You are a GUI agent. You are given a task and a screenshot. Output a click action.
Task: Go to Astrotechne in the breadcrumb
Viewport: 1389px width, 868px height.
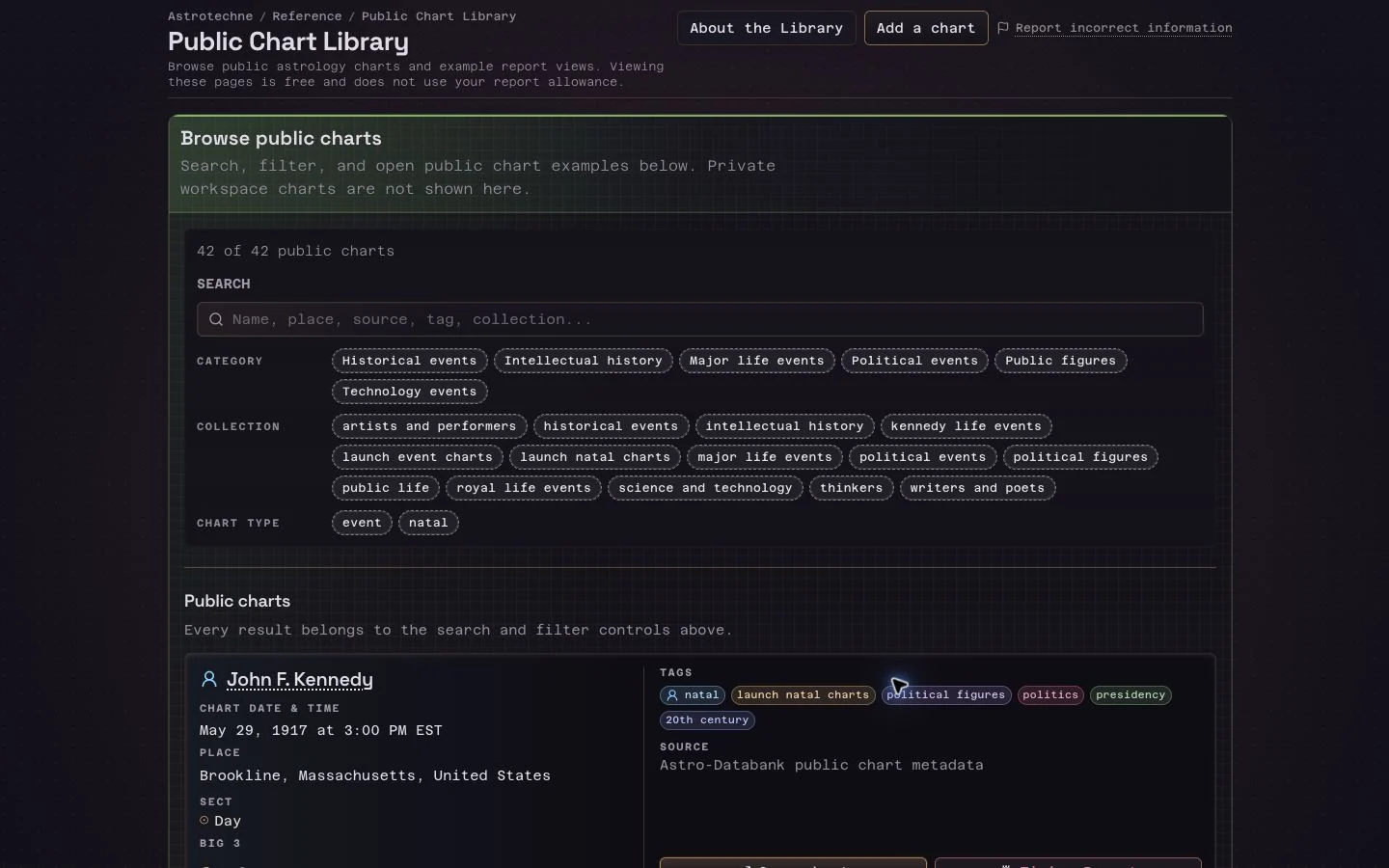click(210, 16)
